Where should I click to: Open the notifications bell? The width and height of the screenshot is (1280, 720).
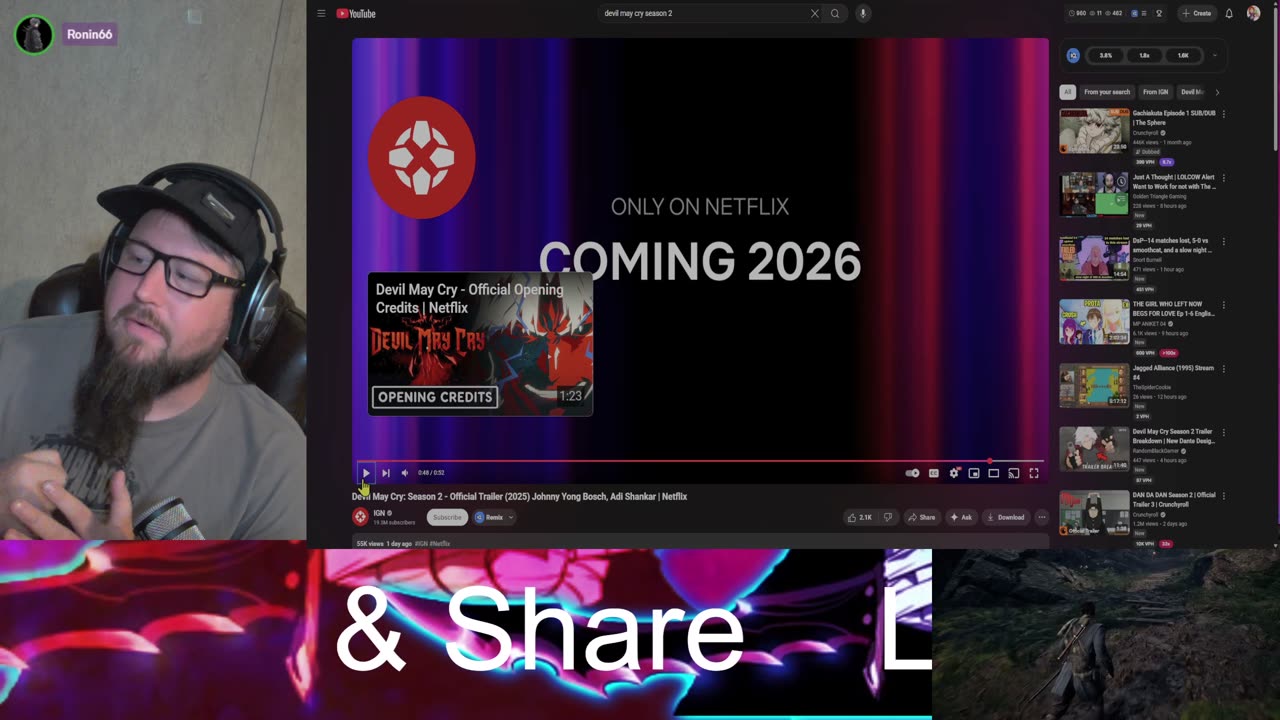coord(1229,13)
